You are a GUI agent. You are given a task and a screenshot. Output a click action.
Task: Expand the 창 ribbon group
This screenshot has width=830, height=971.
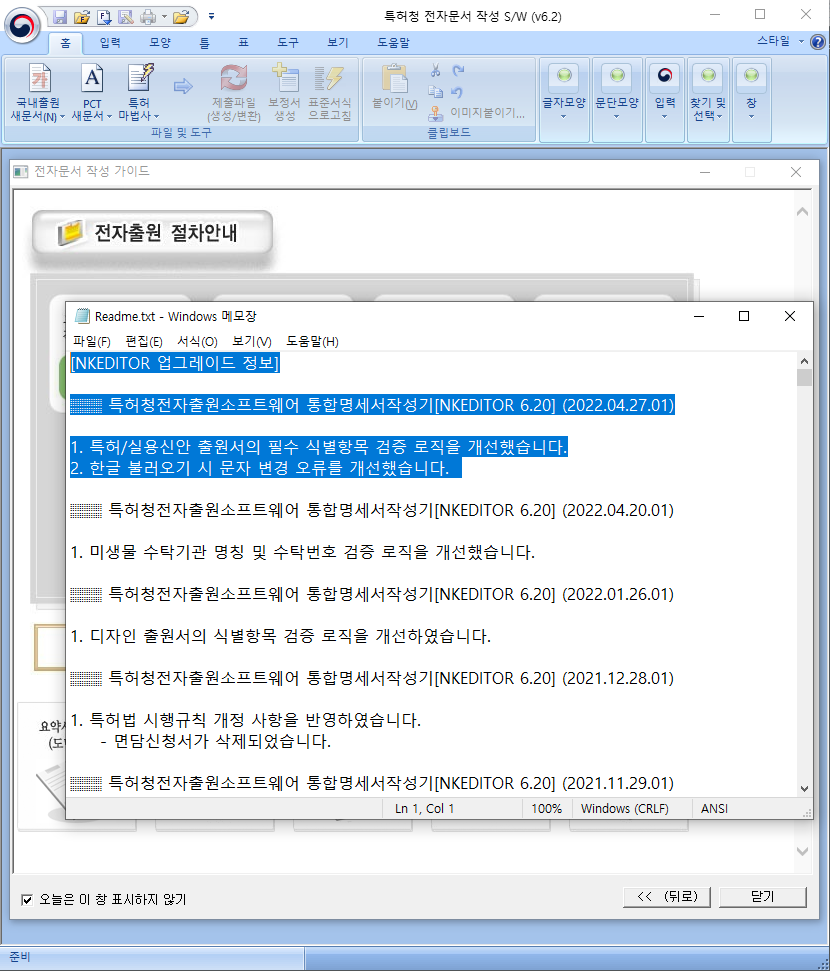point(751,100)
